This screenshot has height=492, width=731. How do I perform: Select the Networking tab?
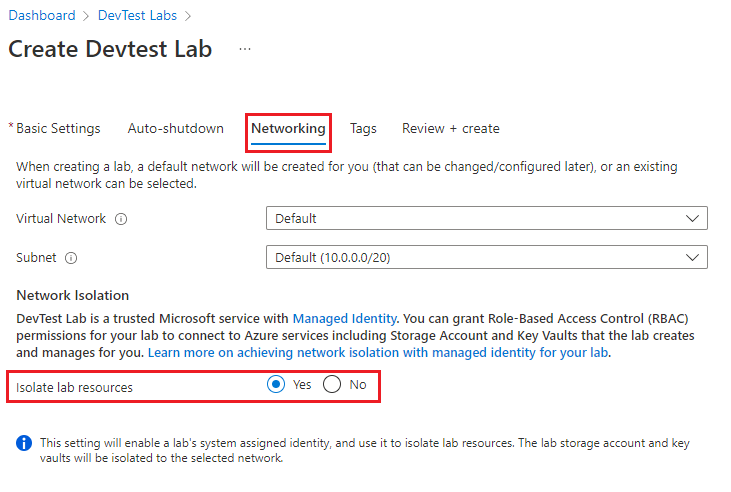(288, 129)
